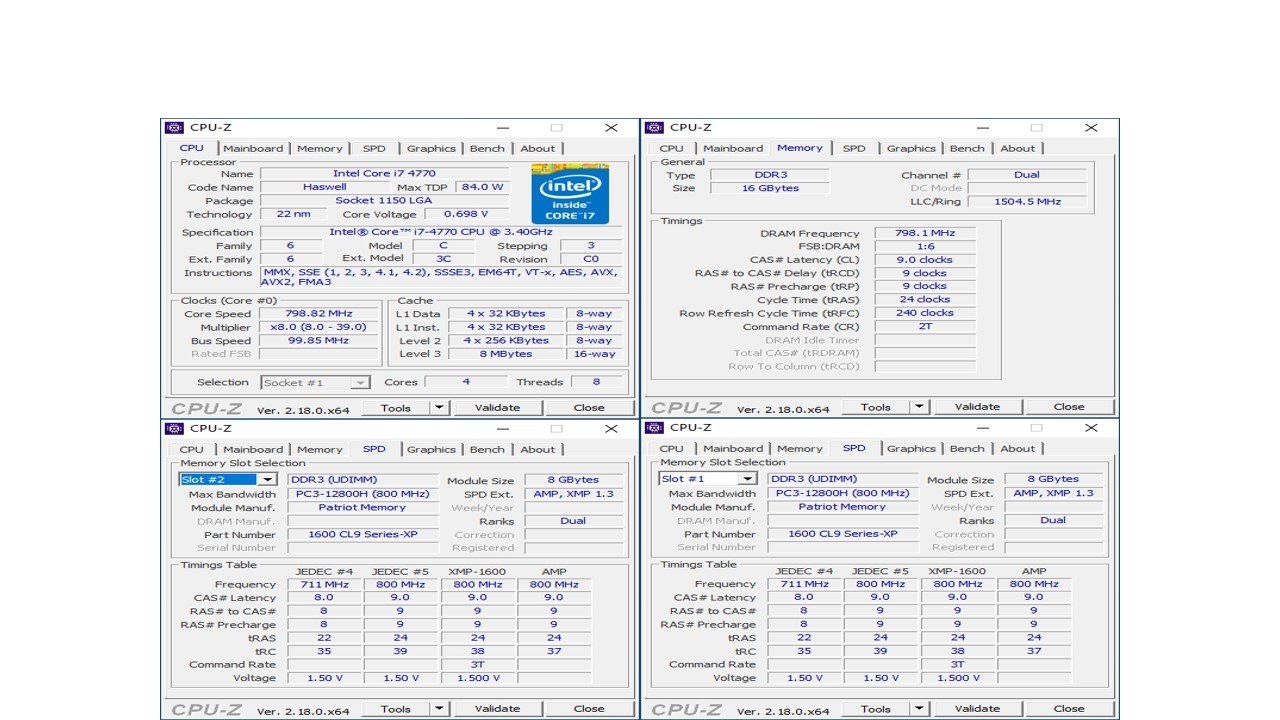Click Validate in the CPU window

click(497, 407)
